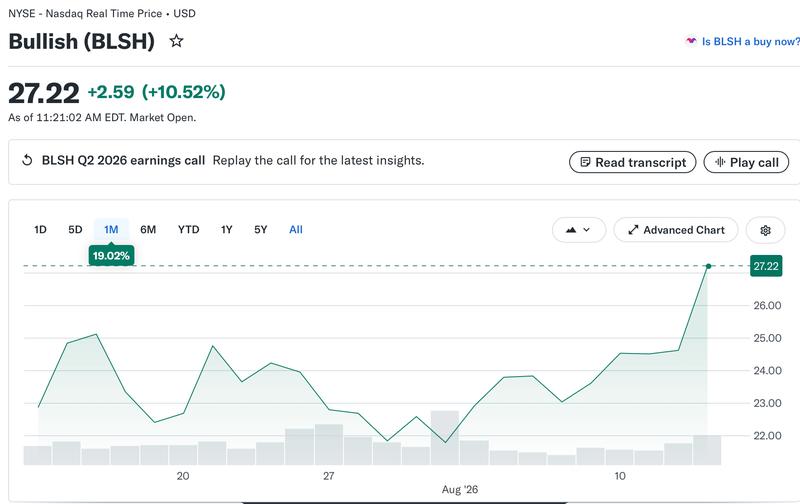
Task: Add BLSH to watchlist with star icon
Action: point(177,41)
